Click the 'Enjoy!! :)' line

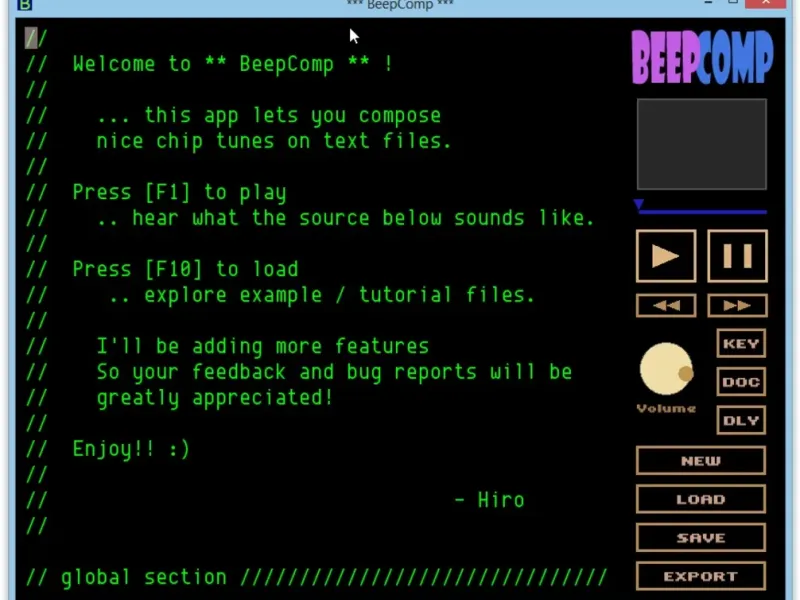coord(131,449)
